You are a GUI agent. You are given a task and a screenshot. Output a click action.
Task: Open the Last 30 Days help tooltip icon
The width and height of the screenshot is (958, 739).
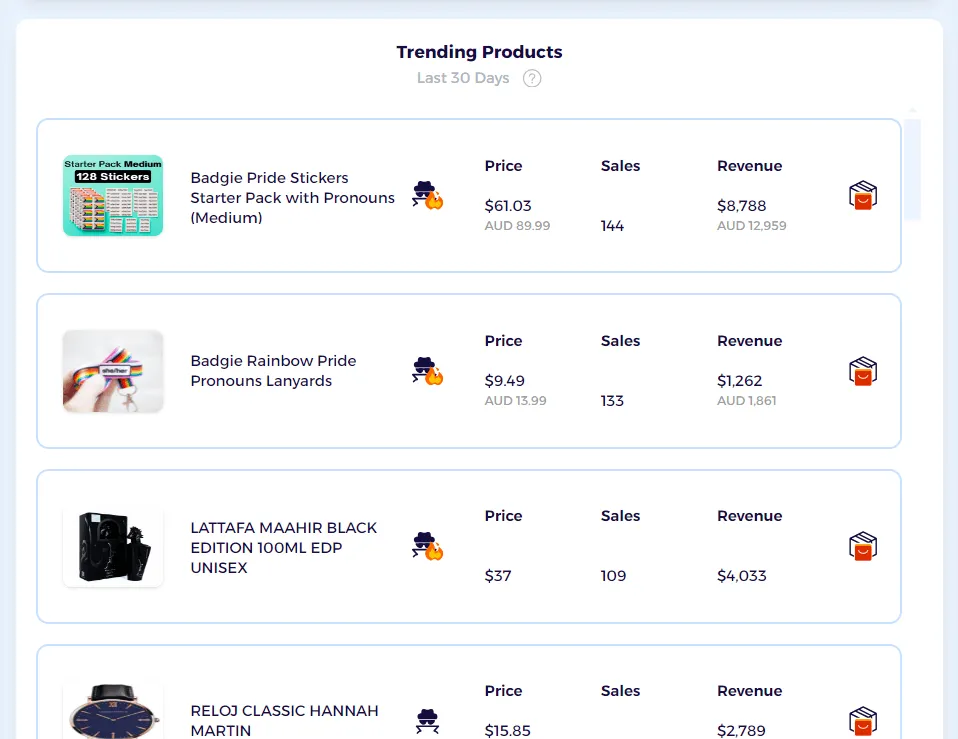532,78
